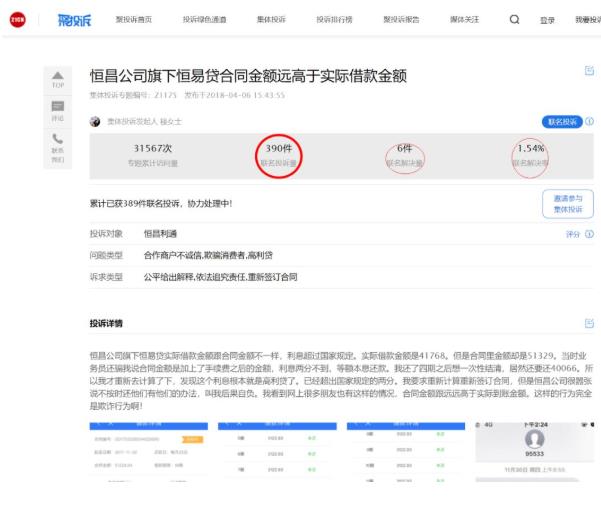Open comments via the 评论 sidebar icon
601x511 pixels.
tap(58, 111)
